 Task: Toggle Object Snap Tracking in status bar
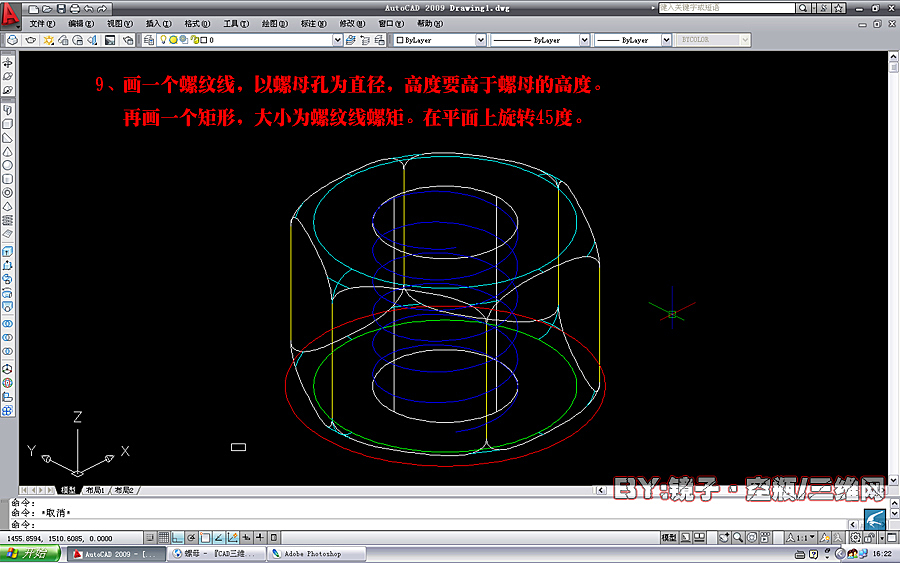(219, 538)
